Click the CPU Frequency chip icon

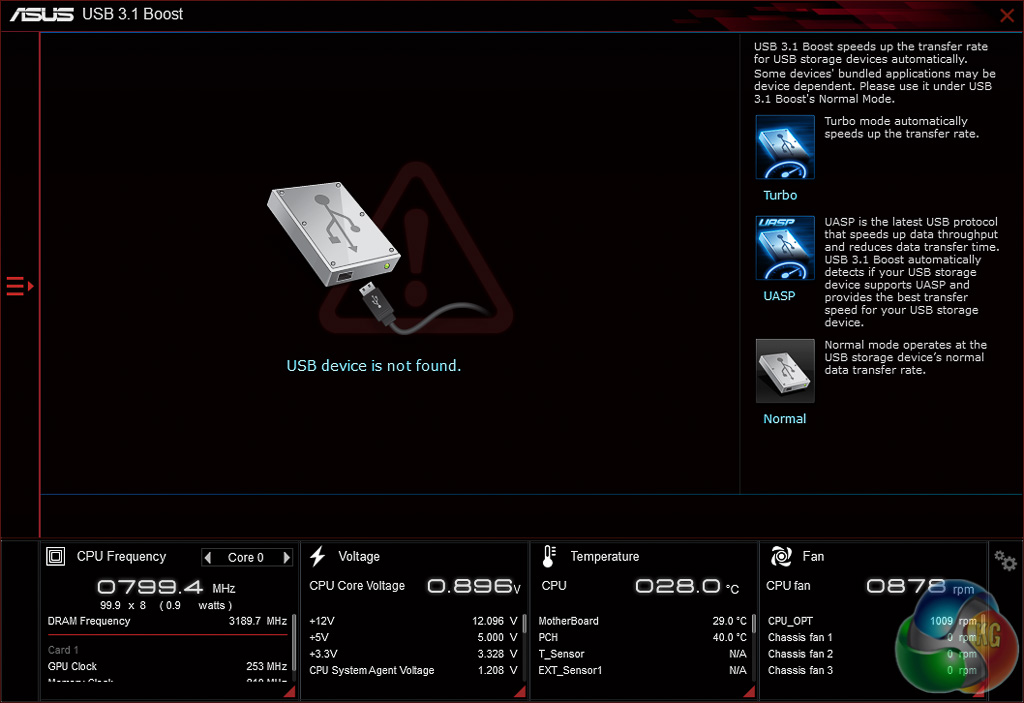tap(56, 557)
